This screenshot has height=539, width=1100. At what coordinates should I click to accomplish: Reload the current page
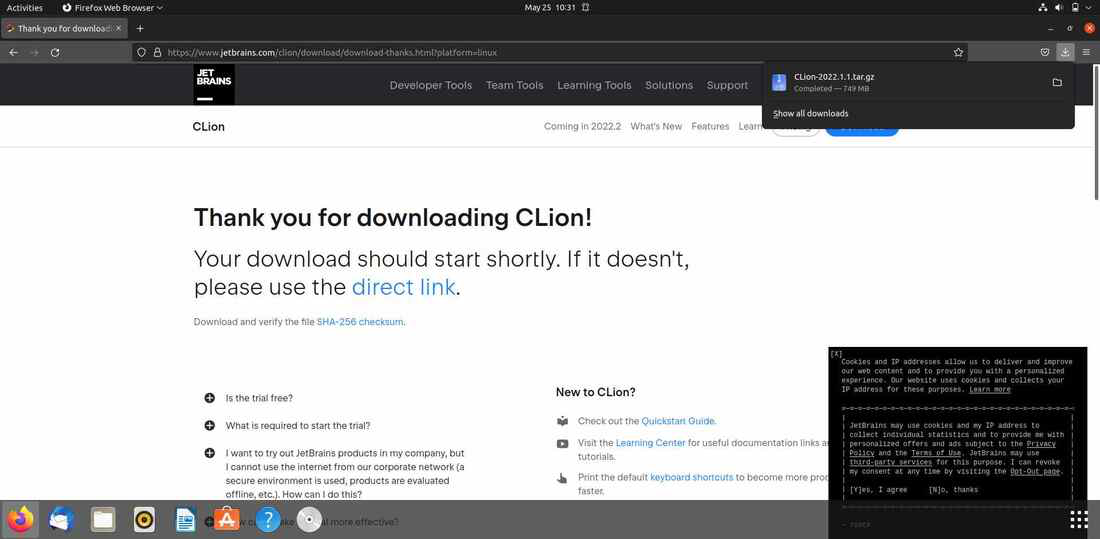tap(55, 53)
